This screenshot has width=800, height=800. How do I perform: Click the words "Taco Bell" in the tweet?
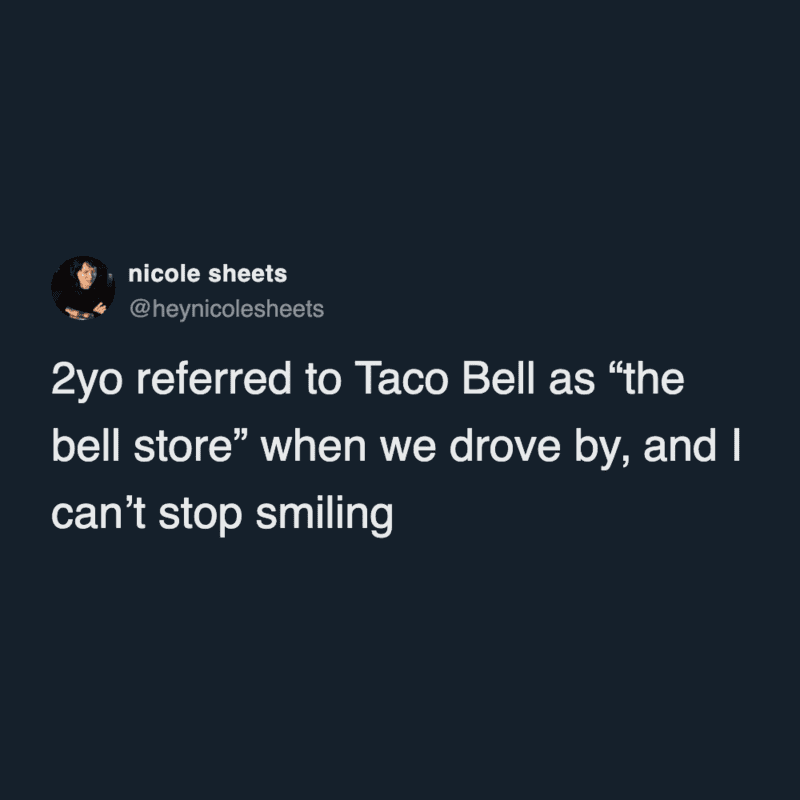click(449, 383)
